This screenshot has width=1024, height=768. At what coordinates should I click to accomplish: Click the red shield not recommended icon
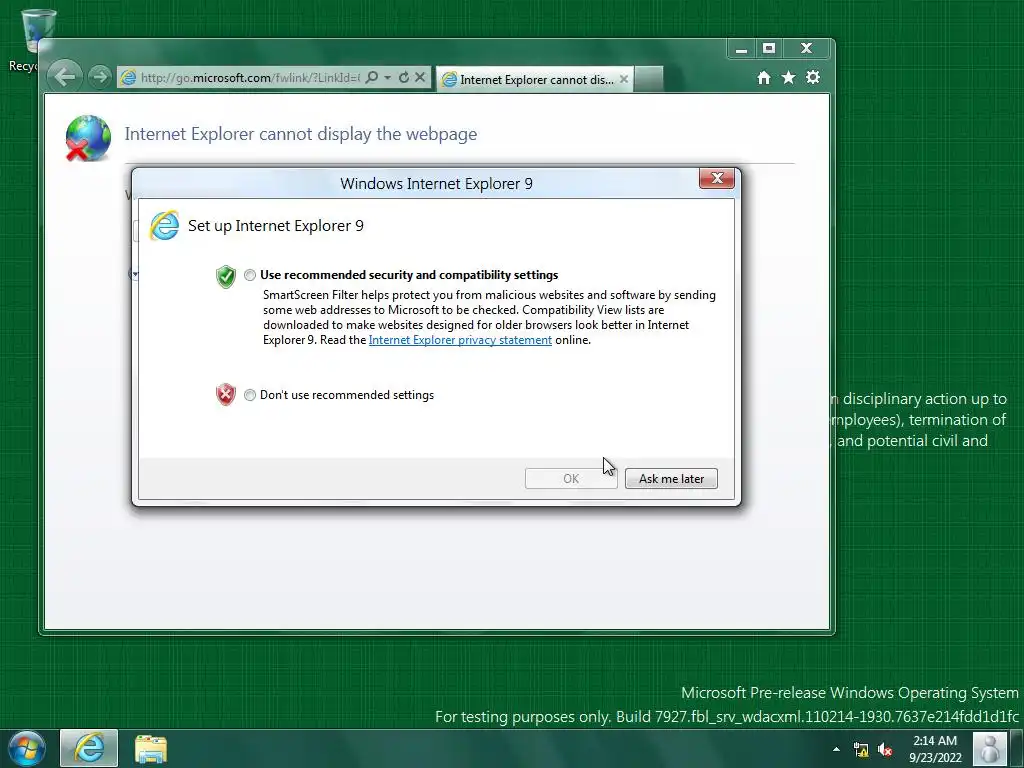point(225,394)
